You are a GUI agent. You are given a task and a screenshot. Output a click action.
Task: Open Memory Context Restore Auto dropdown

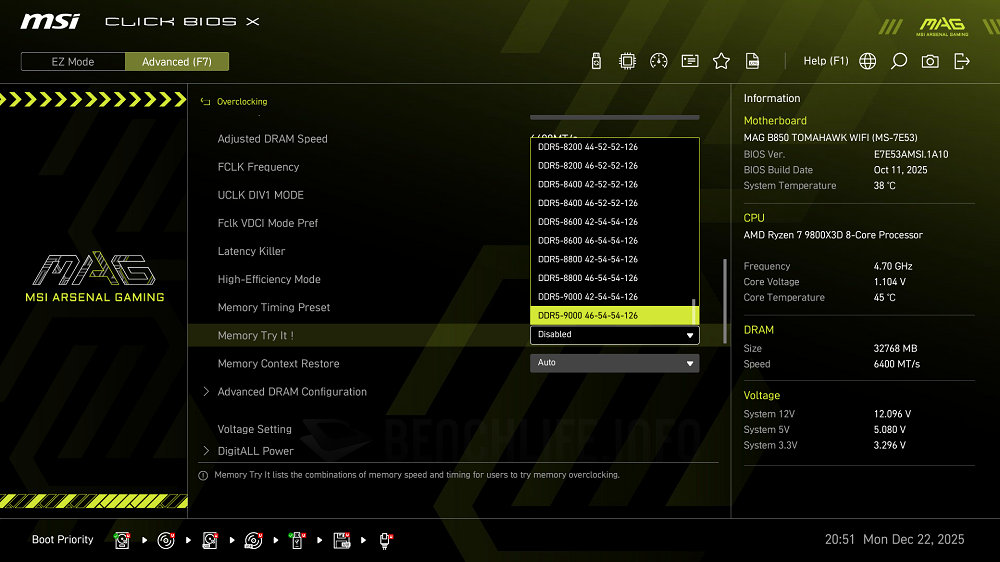tap(614, 363)
